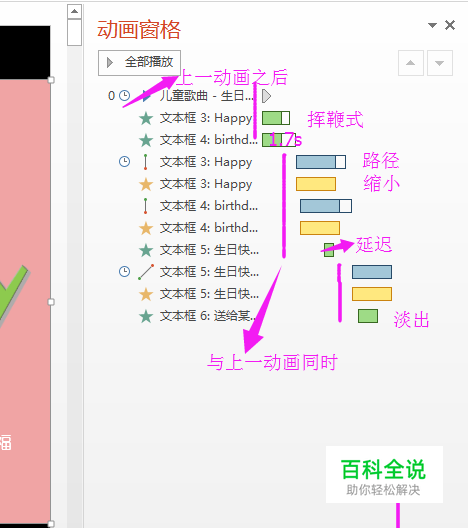468x528 pixels.
Task: Click yellow timeline bar of 文本框 4 emphasis
Action: [320, 228]
